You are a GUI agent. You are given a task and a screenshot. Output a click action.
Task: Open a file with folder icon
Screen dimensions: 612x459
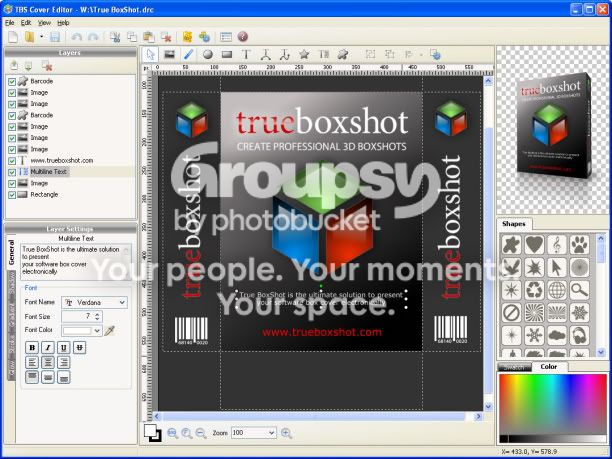[30, 37]
